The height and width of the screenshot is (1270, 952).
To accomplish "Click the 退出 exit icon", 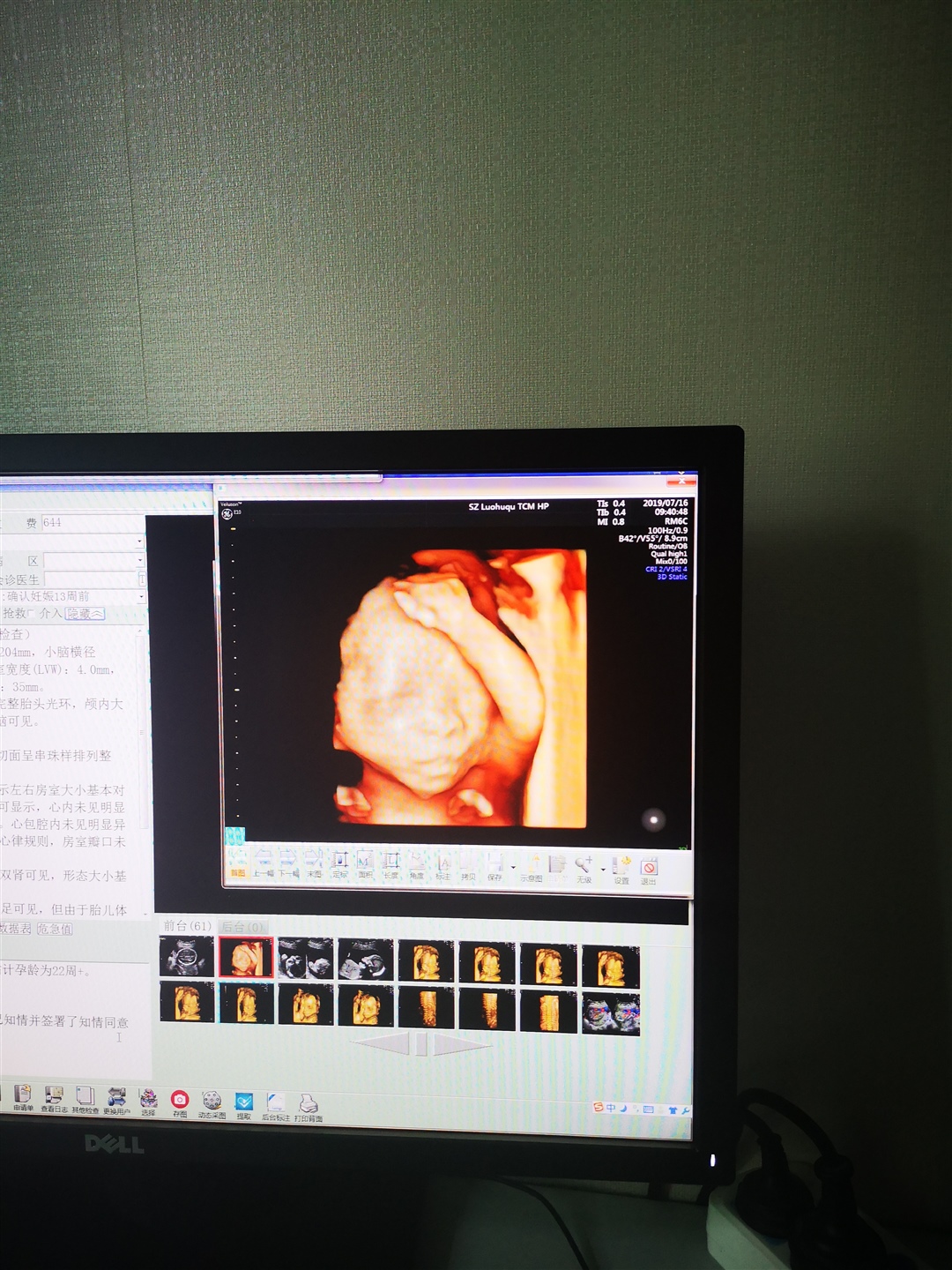I will pyautogui.click(x=649, y=868).
